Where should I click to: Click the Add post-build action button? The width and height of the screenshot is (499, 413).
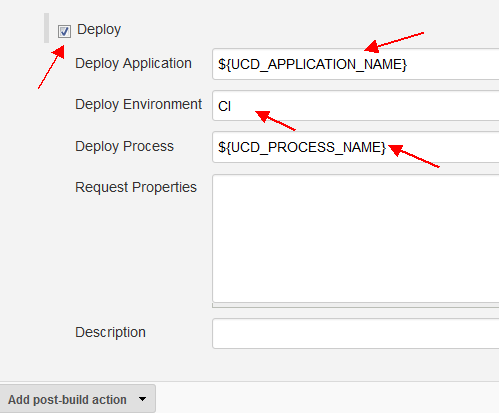[77, 399]
